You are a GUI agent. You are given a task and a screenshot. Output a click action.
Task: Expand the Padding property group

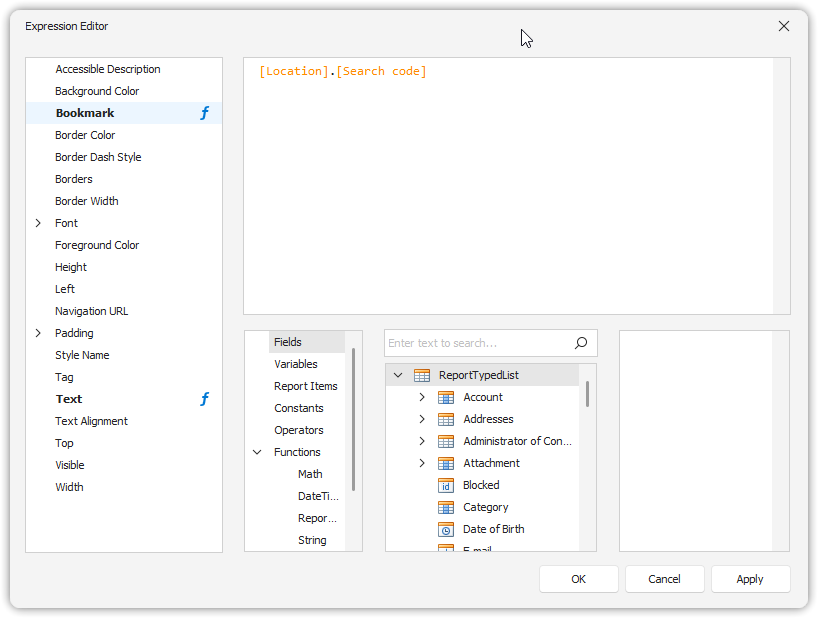(x=38, y=333)
